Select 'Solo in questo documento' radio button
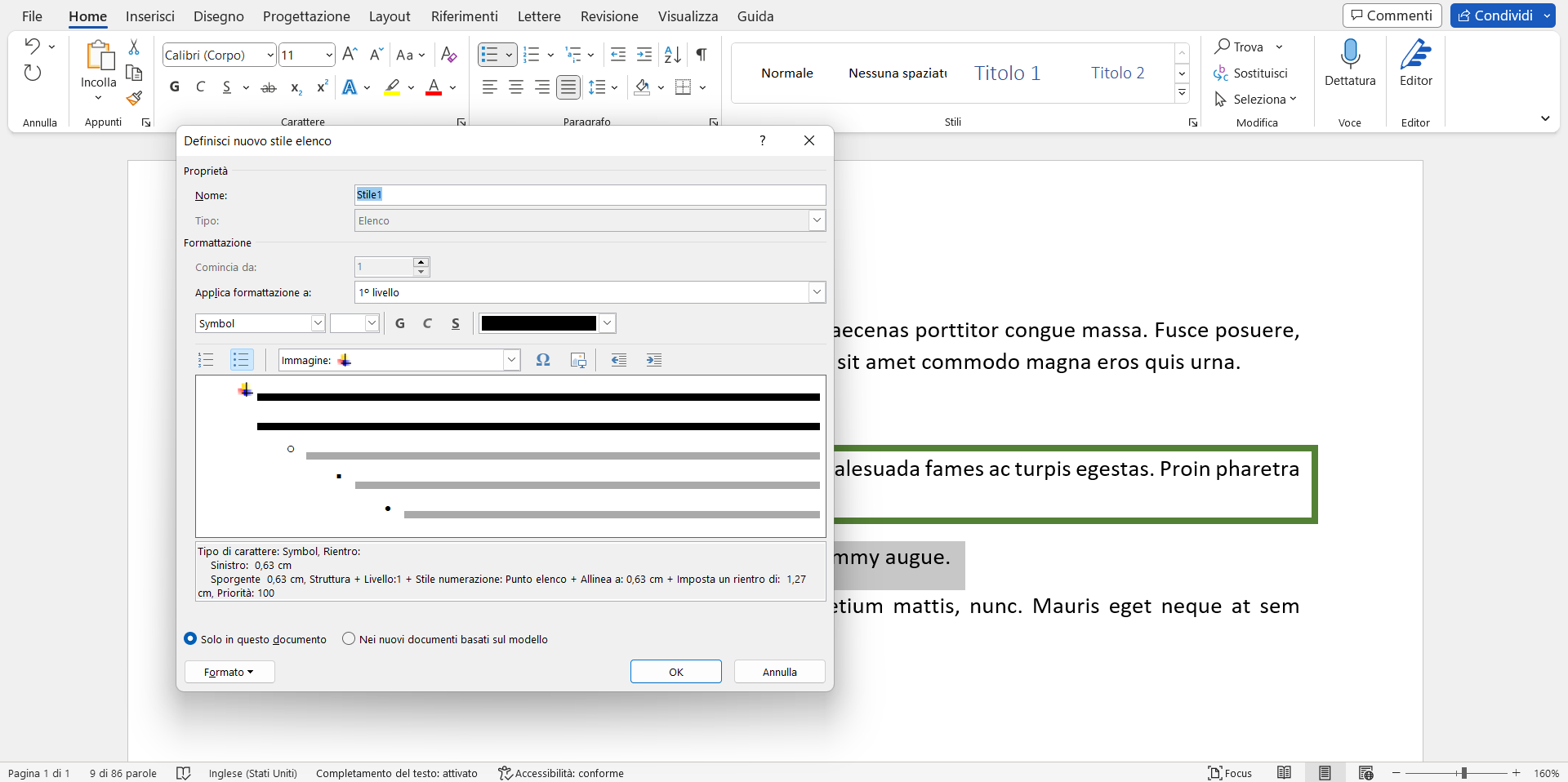 [191, 639]
